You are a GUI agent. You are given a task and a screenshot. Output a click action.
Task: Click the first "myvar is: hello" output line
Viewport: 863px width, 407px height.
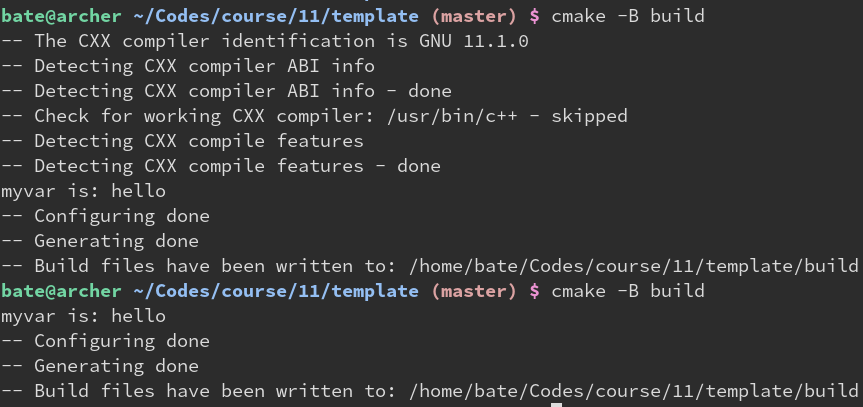(83, 191)
